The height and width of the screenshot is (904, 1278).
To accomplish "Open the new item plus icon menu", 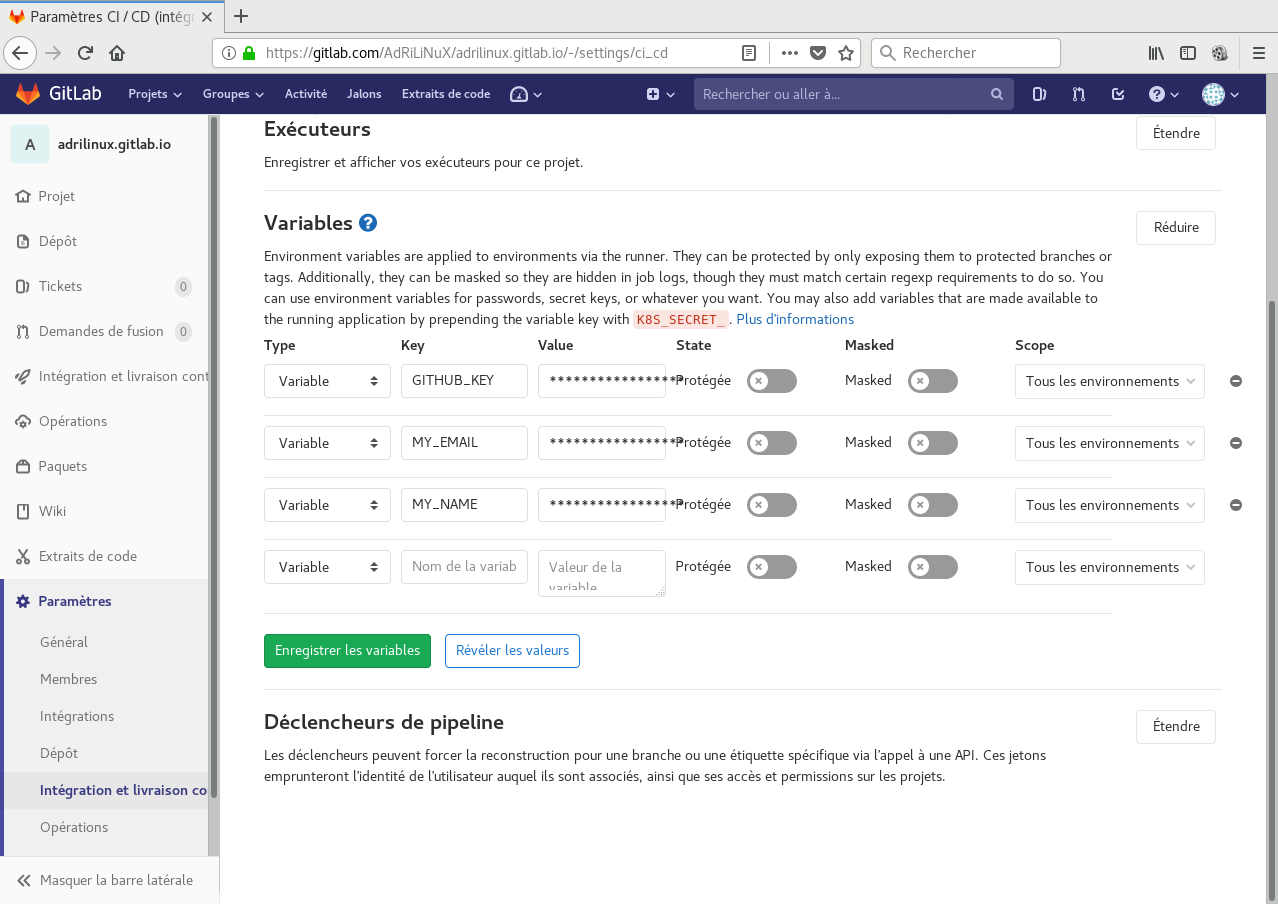I will pyautogui.click(x=660, y=94).
